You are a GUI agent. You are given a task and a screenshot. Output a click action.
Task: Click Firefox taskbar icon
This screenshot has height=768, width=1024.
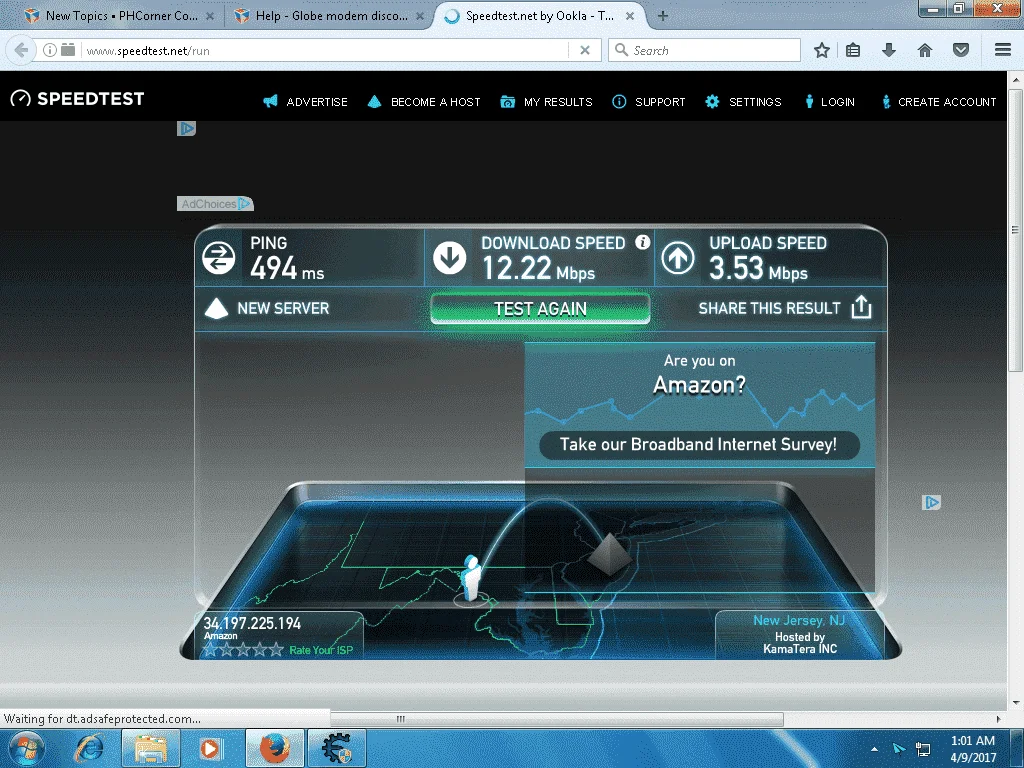pos(274,748)
